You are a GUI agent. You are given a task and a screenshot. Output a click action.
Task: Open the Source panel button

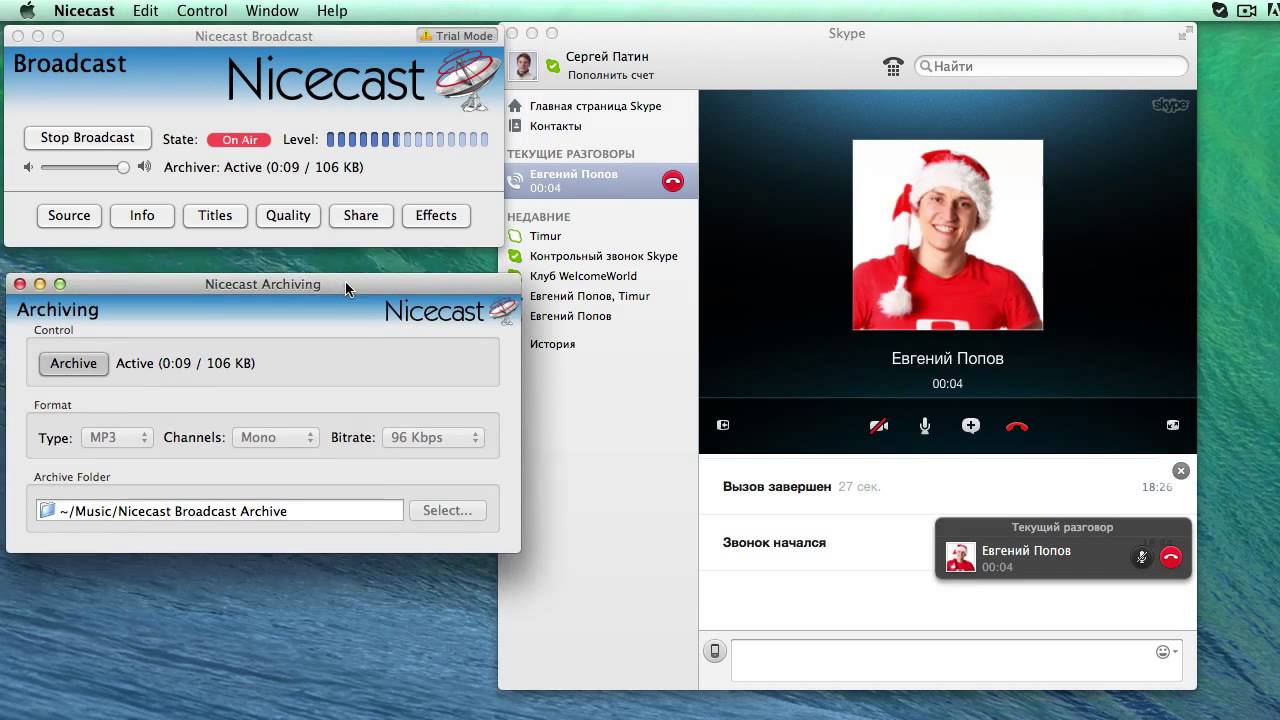pos(69,215)
